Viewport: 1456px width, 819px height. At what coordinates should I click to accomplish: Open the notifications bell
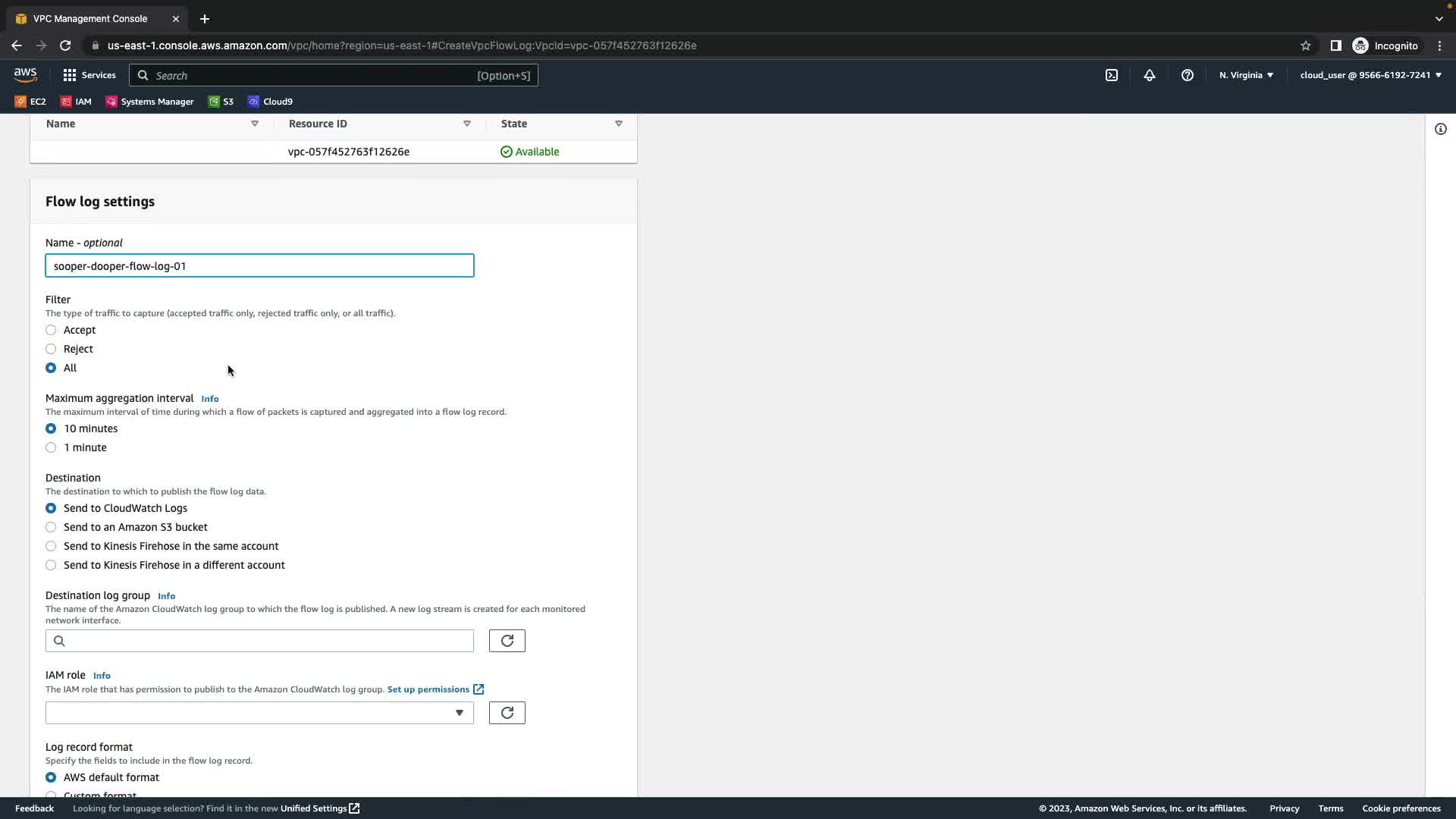(1150, 75)
